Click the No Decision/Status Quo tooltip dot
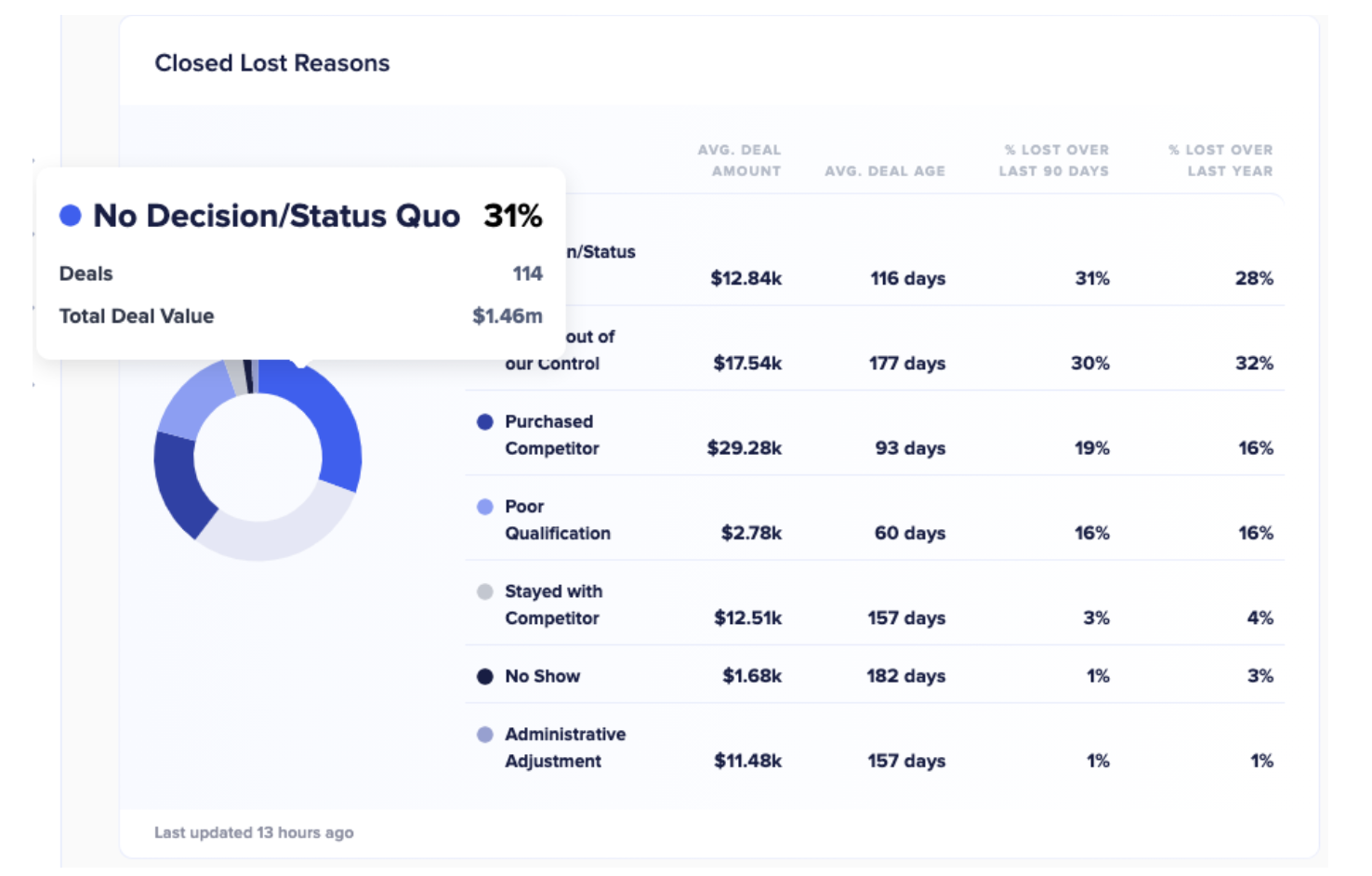 71,215
